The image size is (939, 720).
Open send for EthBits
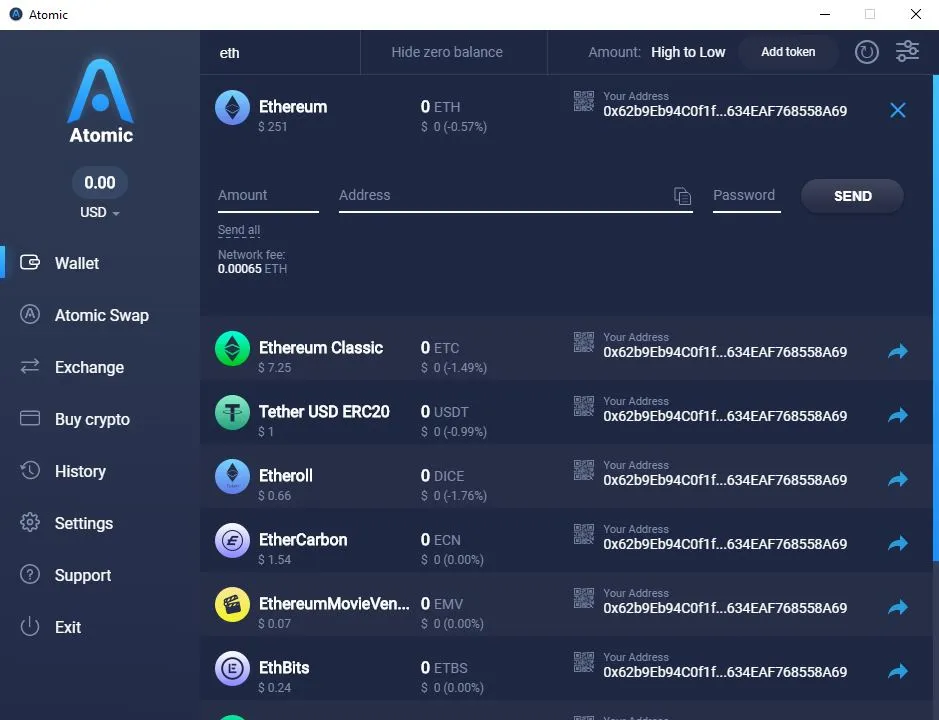[898, 671]
